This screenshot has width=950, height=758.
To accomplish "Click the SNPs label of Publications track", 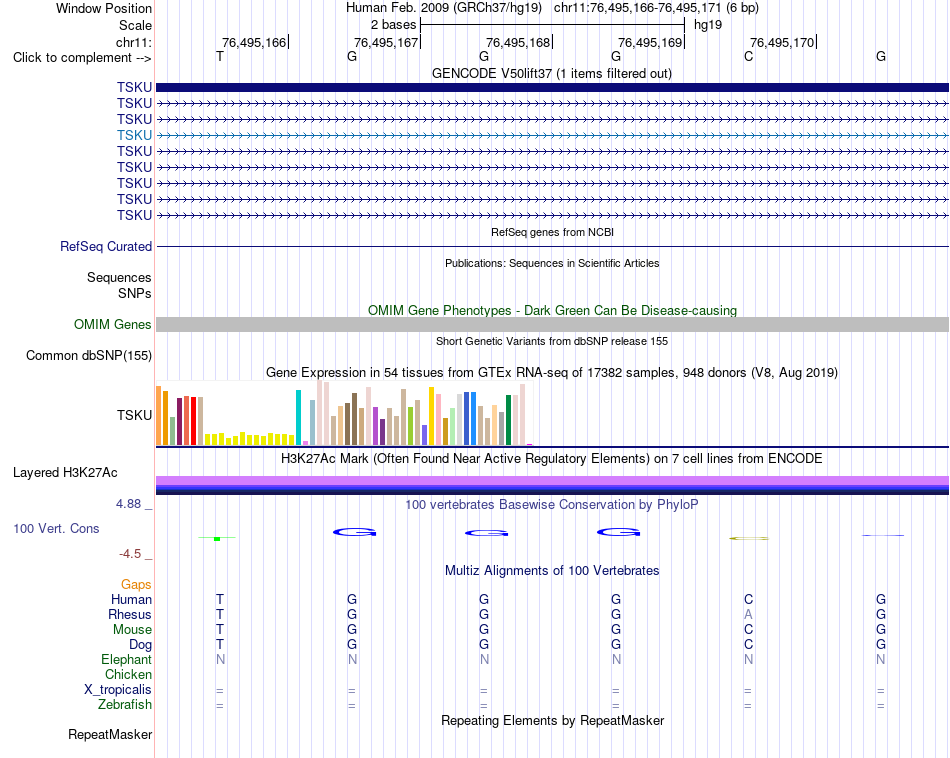I will [135, 293].
